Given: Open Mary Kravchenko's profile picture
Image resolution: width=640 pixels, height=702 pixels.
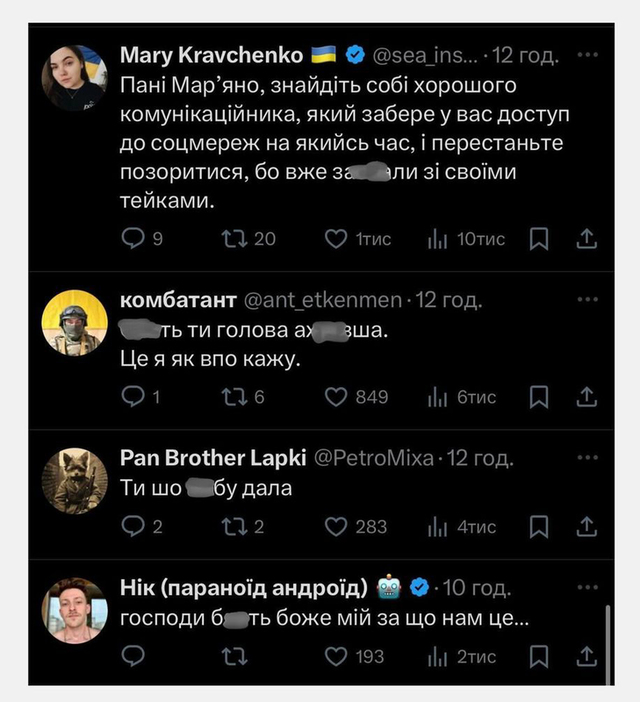Looking at the screenshot, I should 74,77.
